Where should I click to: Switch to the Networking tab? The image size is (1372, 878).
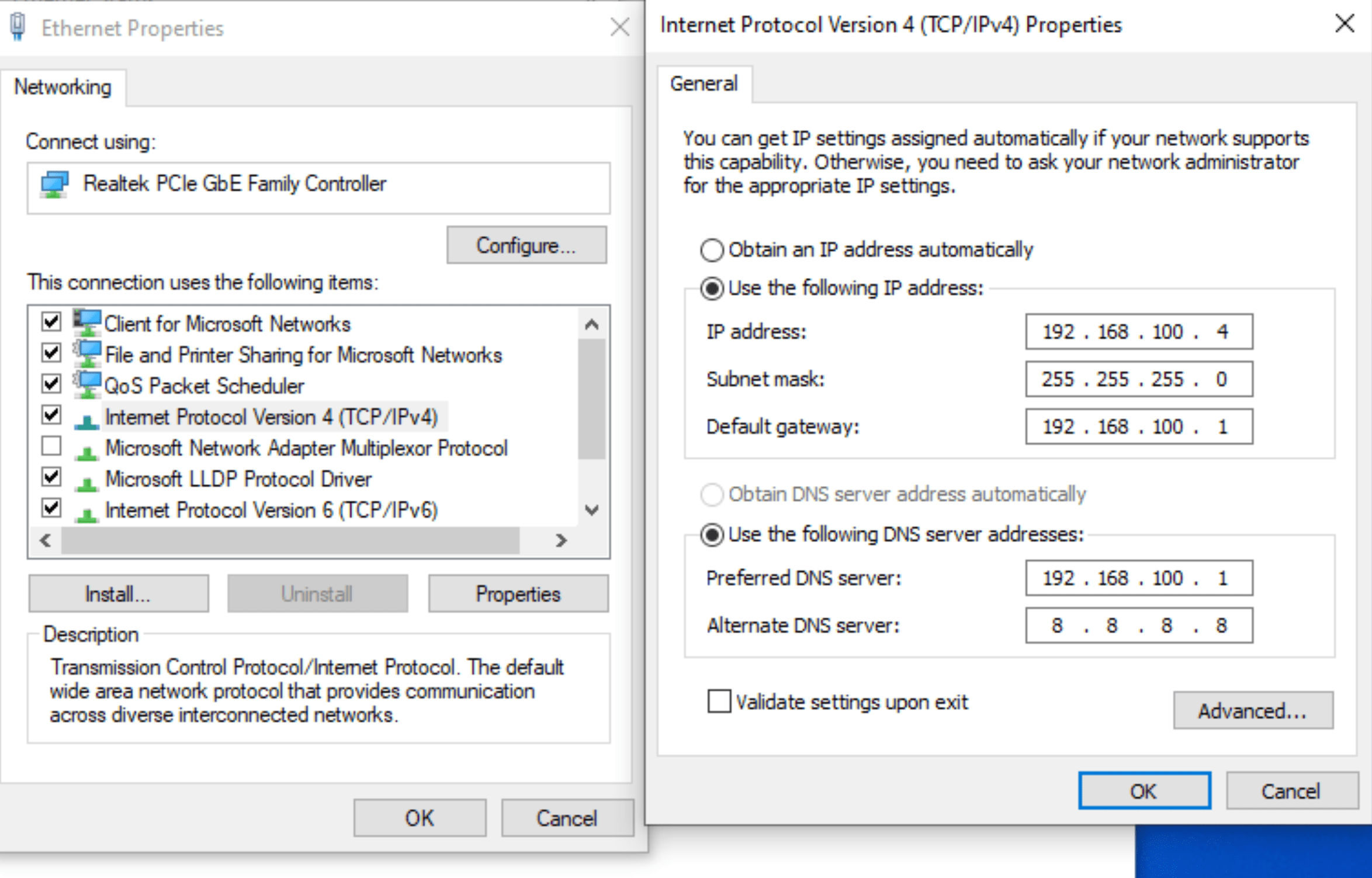63,87
